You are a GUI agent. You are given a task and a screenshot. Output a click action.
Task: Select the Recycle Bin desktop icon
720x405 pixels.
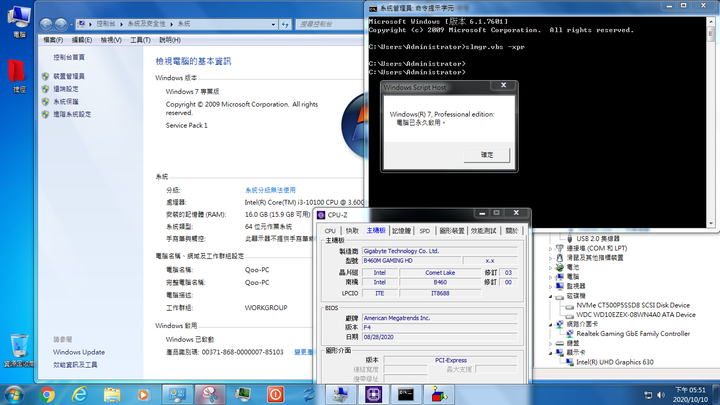click(19, 351)
